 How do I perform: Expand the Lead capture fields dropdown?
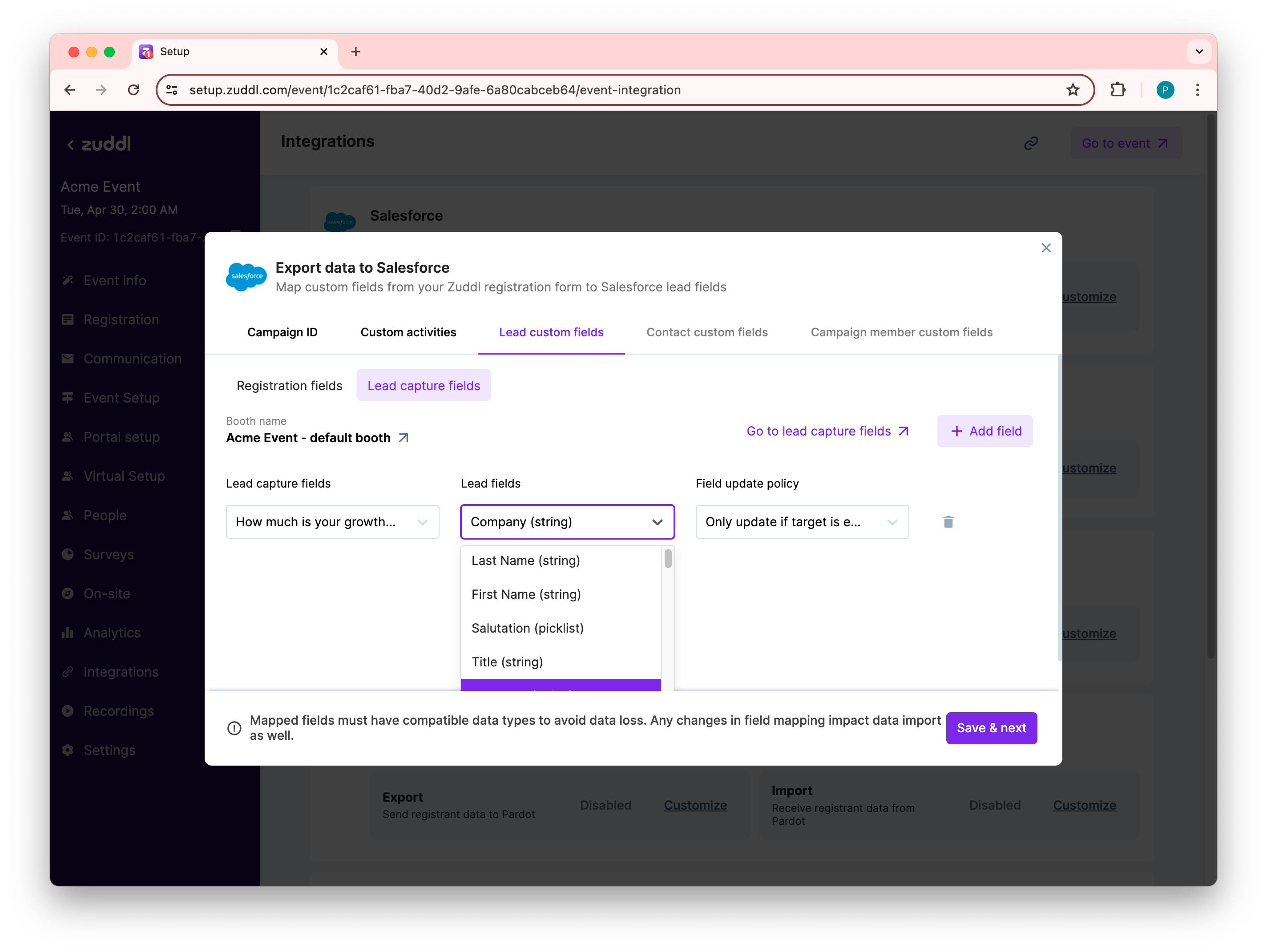(332, 522)
